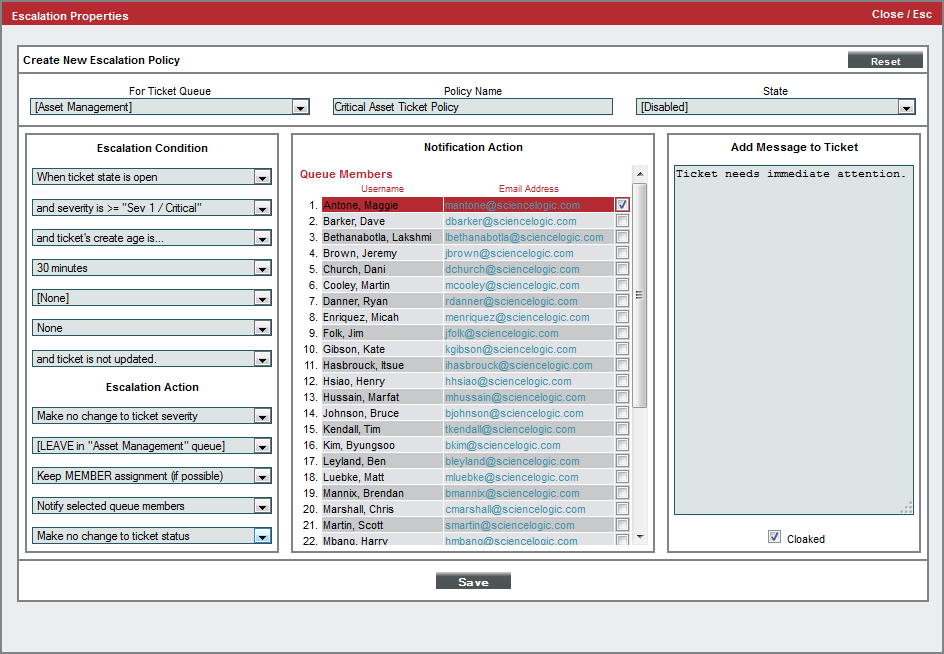Select the checkbox for Brown, Jeremy
Screen dimensions: 944x654
622,253
